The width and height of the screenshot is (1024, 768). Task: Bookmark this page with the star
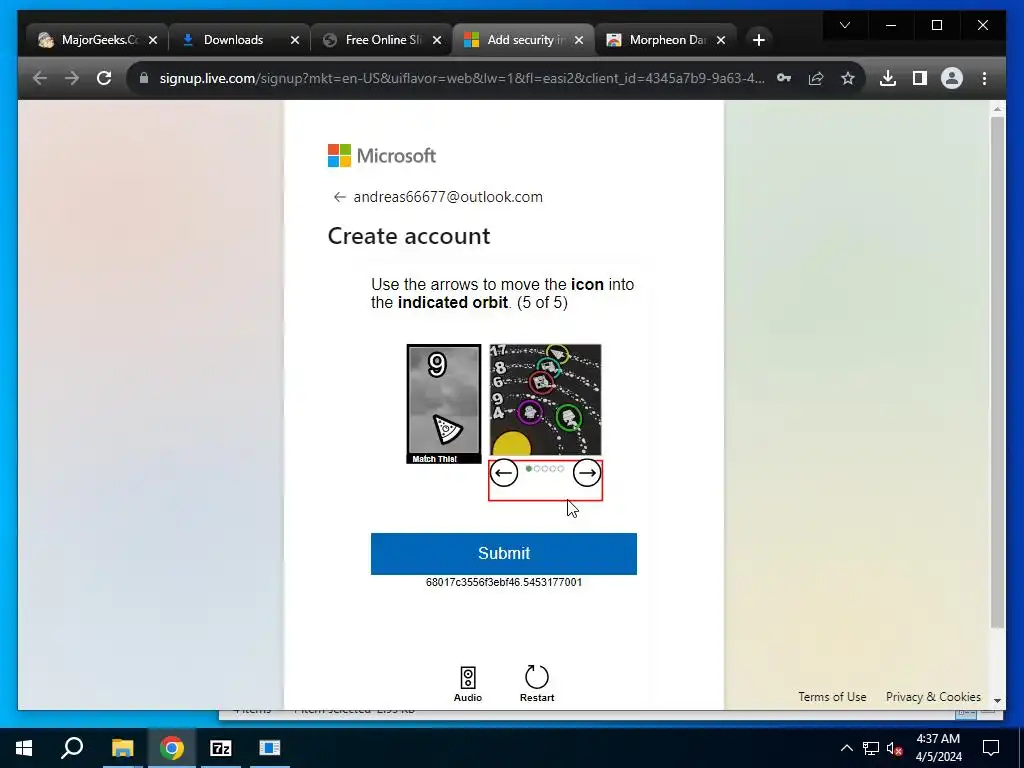point(848,78)
